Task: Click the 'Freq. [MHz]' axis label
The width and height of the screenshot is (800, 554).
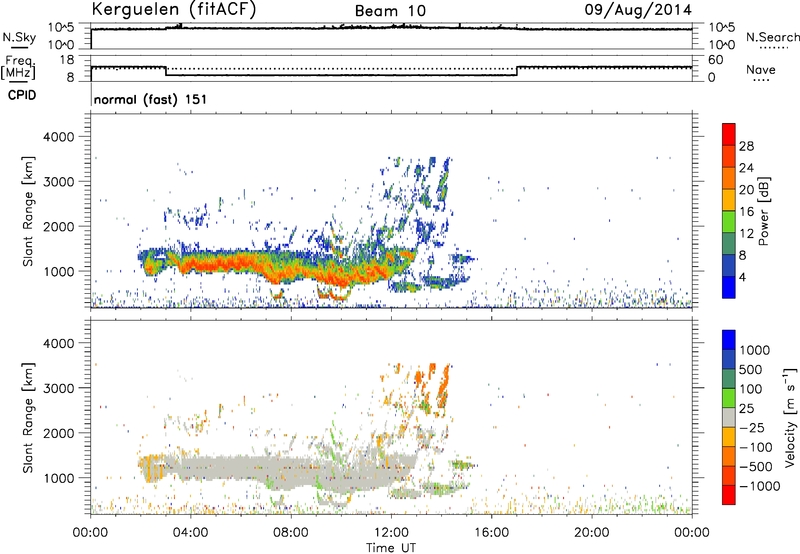Action: 18,68
